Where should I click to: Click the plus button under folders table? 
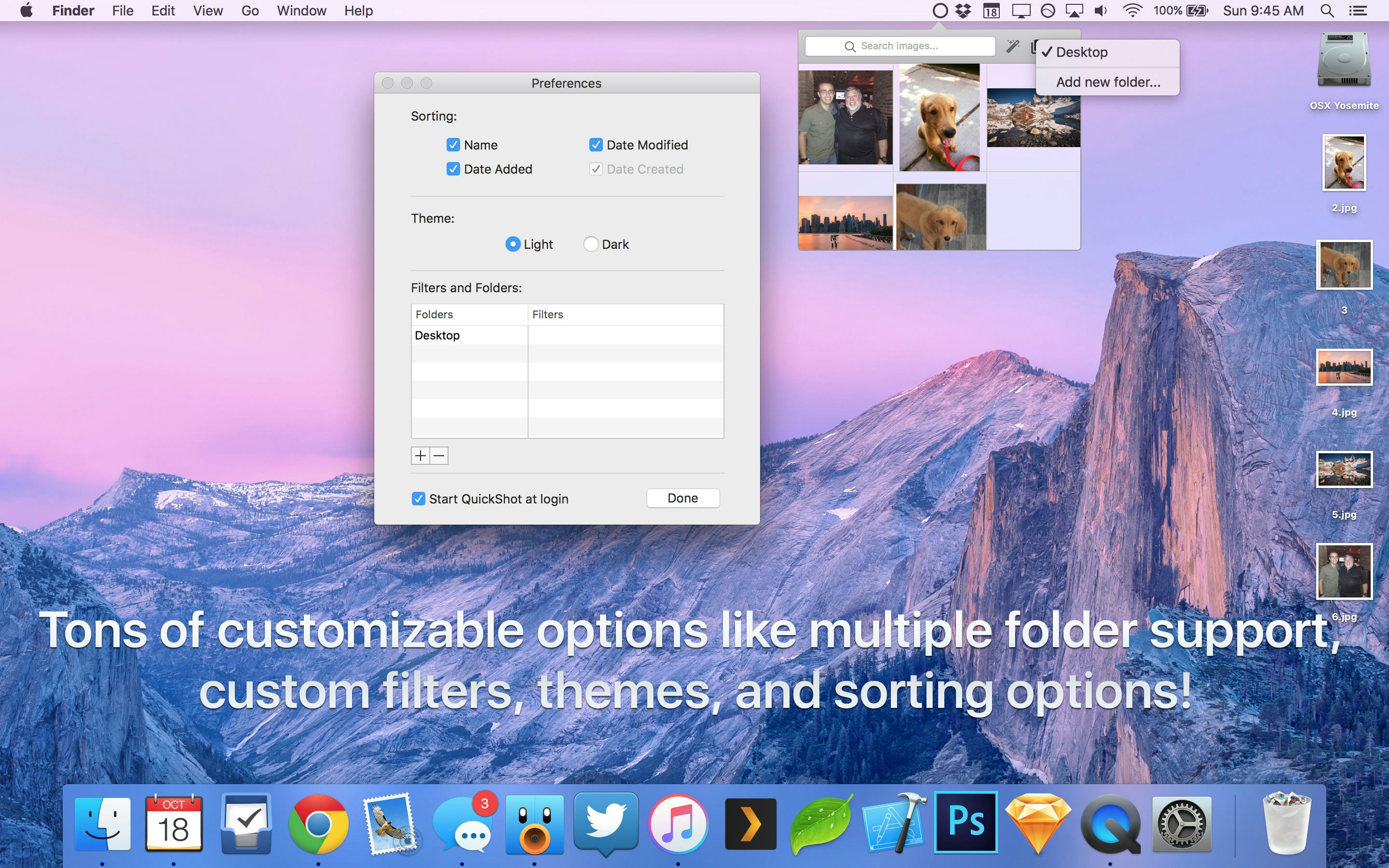click(x=420, y=456)
